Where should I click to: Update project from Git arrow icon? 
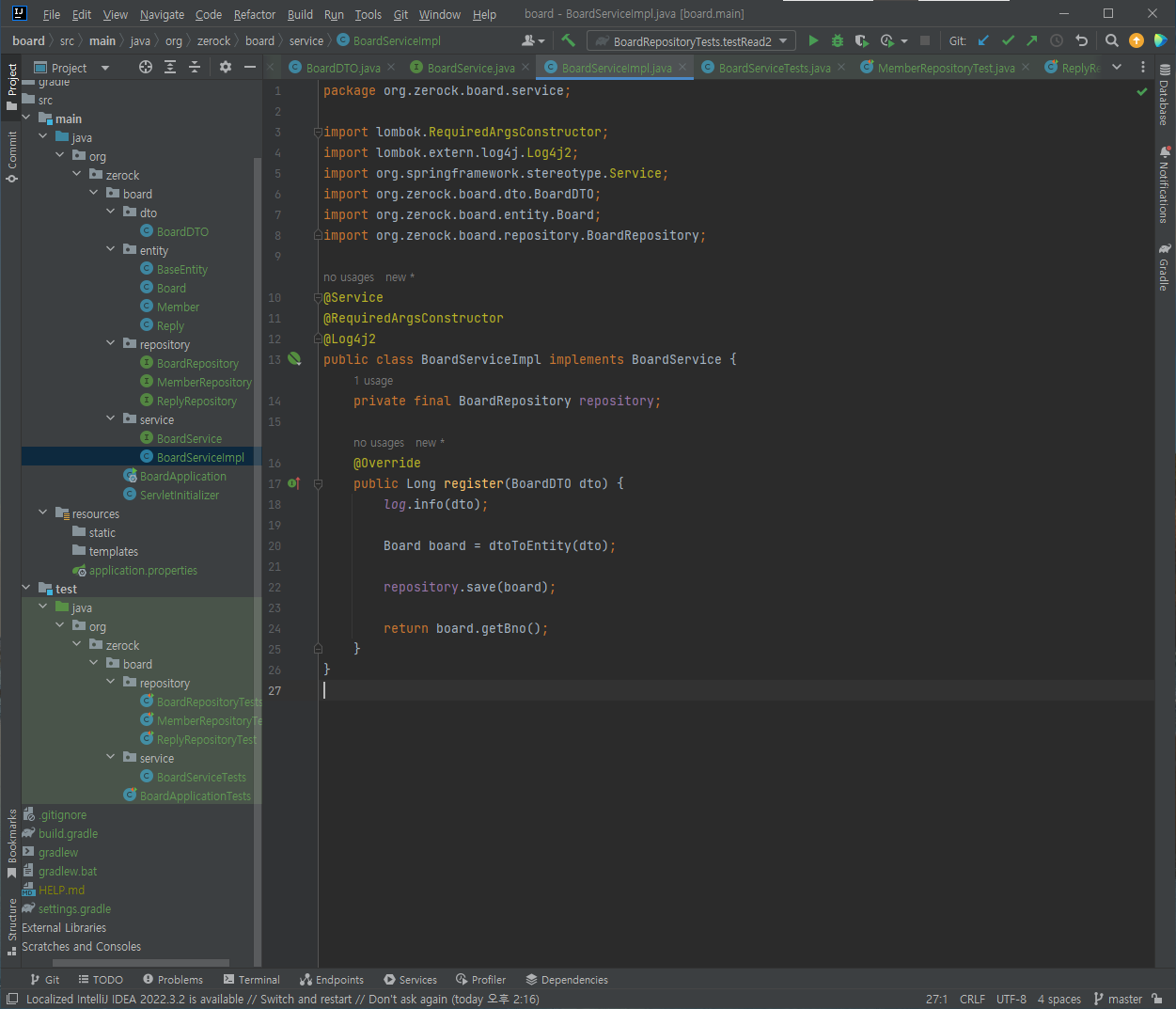coord(983,40)
